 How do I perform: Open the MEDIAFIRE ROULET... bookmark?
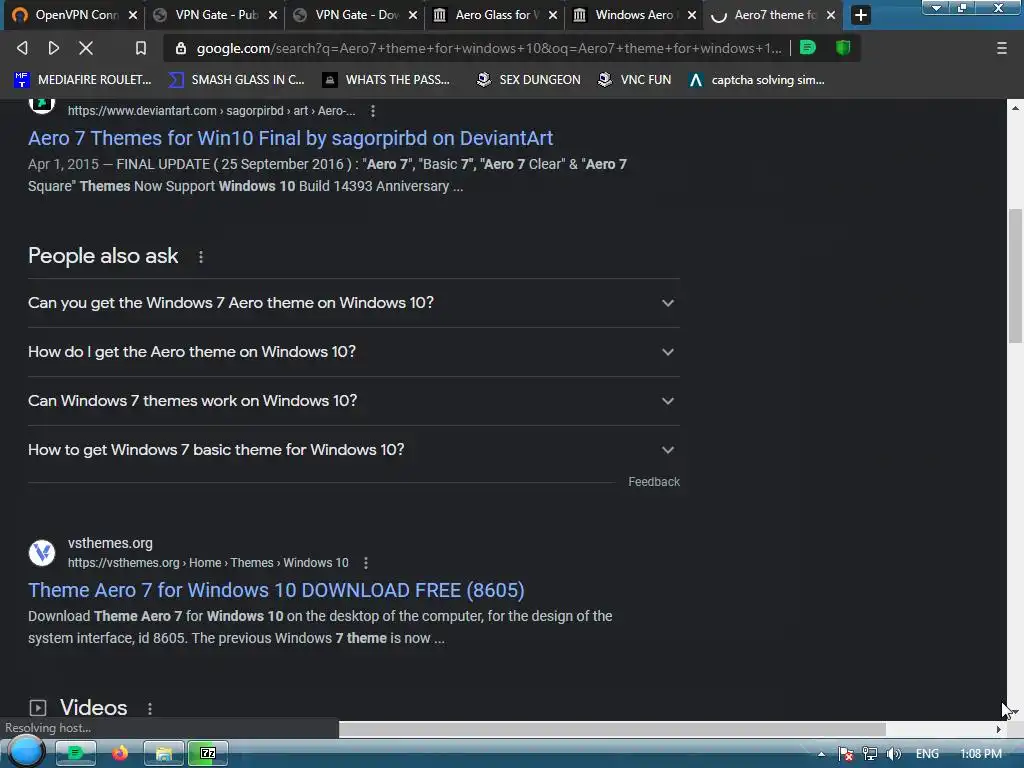[83, 80]
